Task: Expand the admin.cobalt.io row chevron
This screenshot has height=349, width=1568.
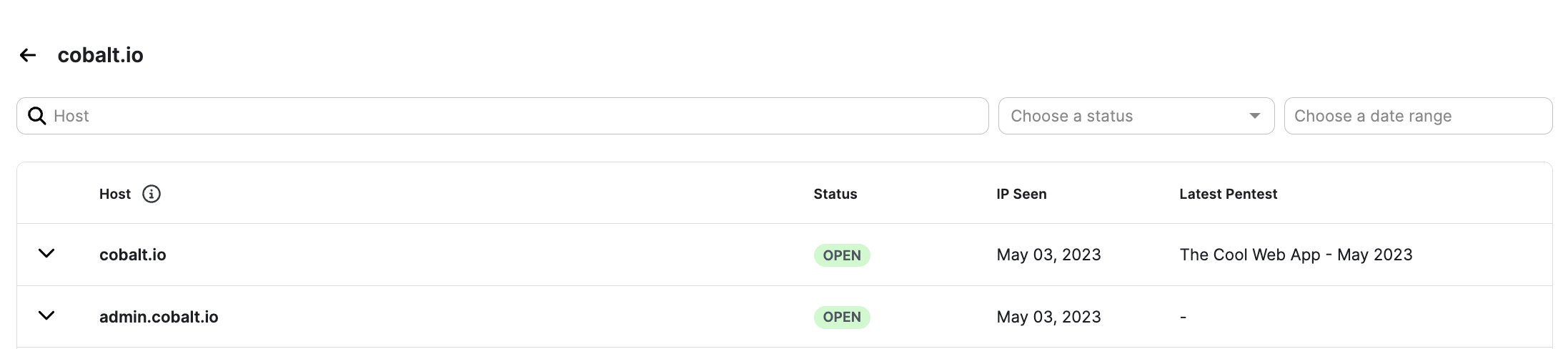Action: click(x=46, y=316)
